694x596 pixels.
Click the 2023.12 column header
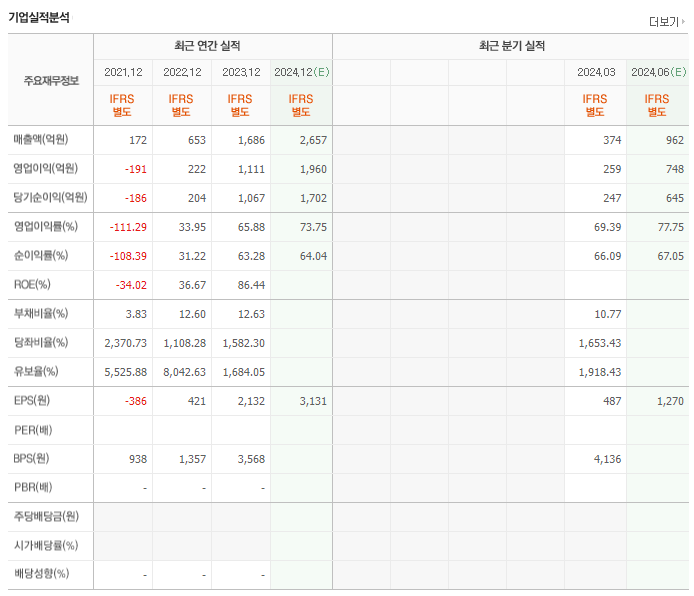(241, 72)
